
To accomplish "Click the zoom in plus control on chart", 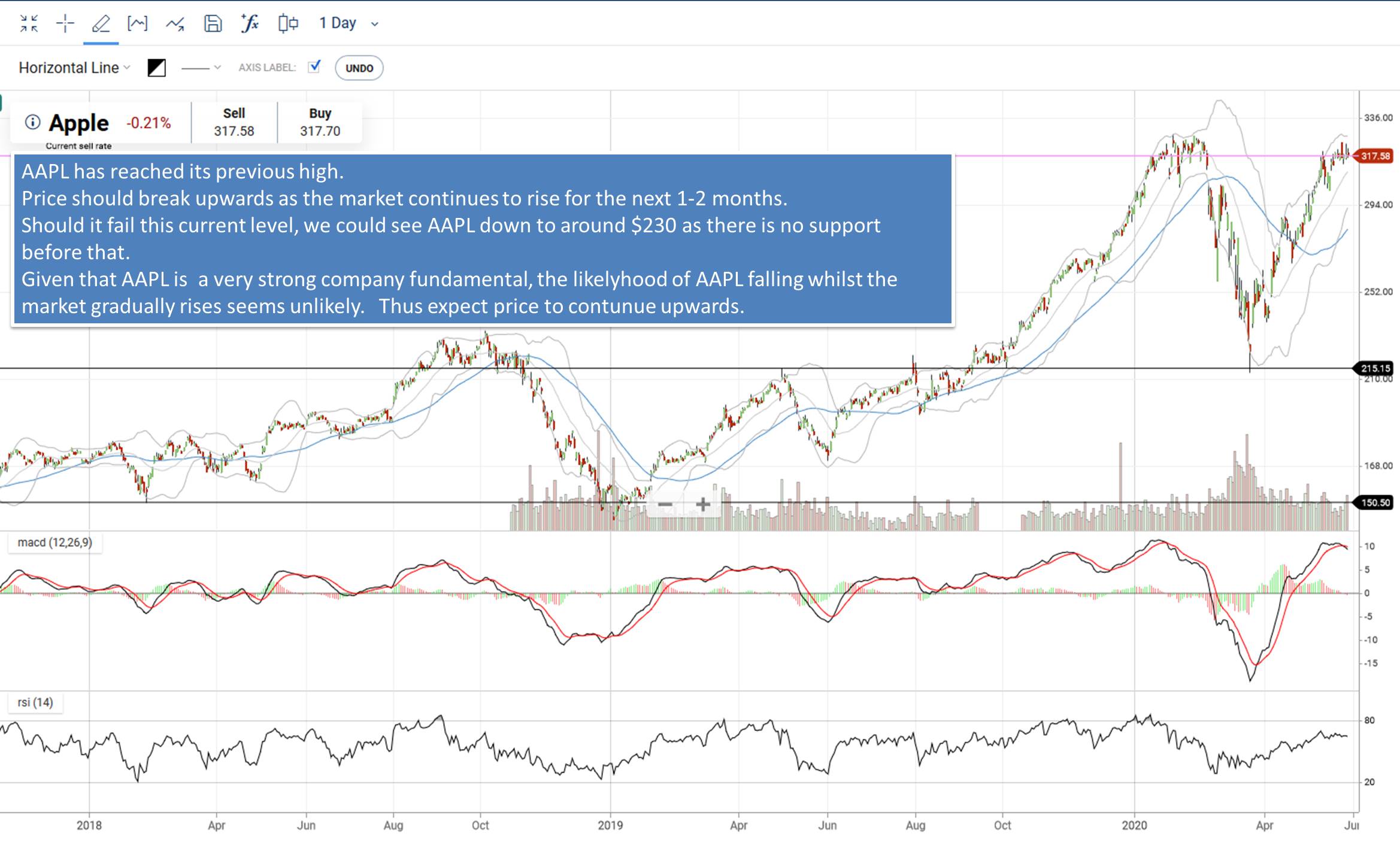I will pyautogui.click(x=702, y=505).
